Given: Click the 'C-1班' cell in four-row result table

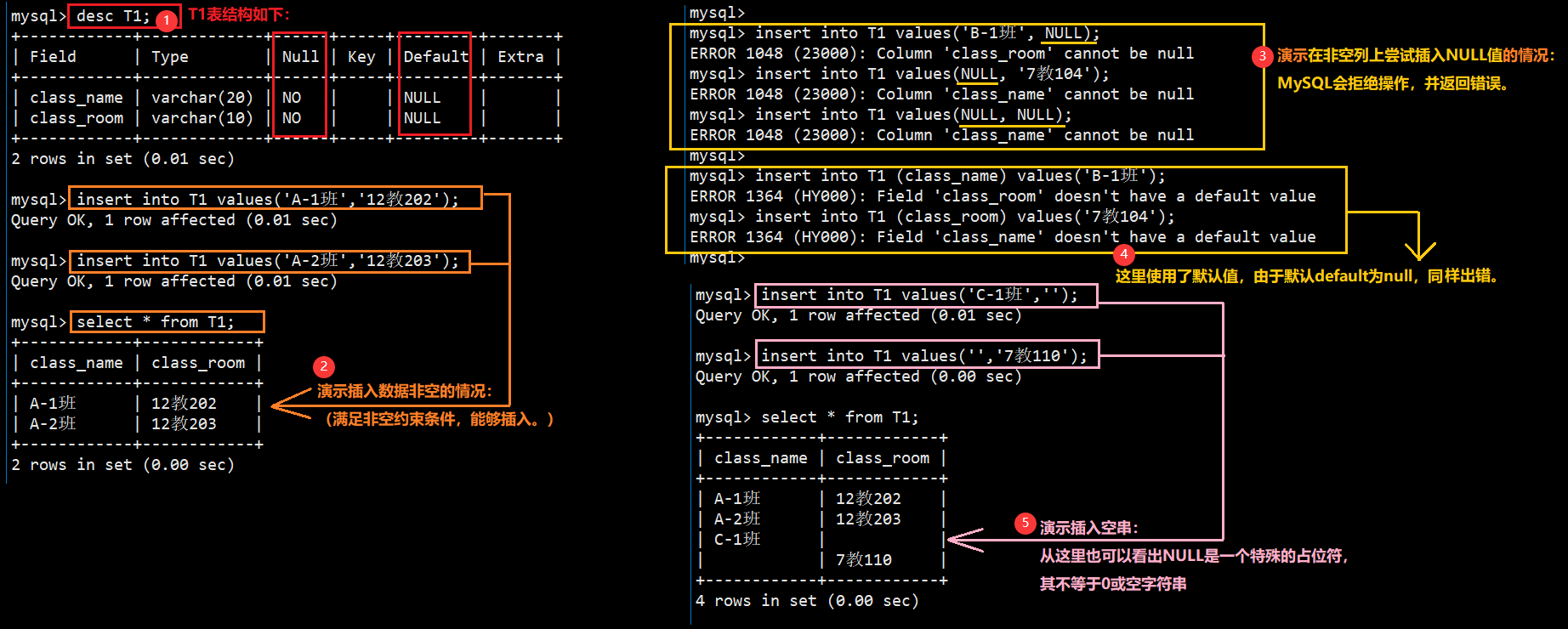Looking at the screenshot, I should 737,539.
